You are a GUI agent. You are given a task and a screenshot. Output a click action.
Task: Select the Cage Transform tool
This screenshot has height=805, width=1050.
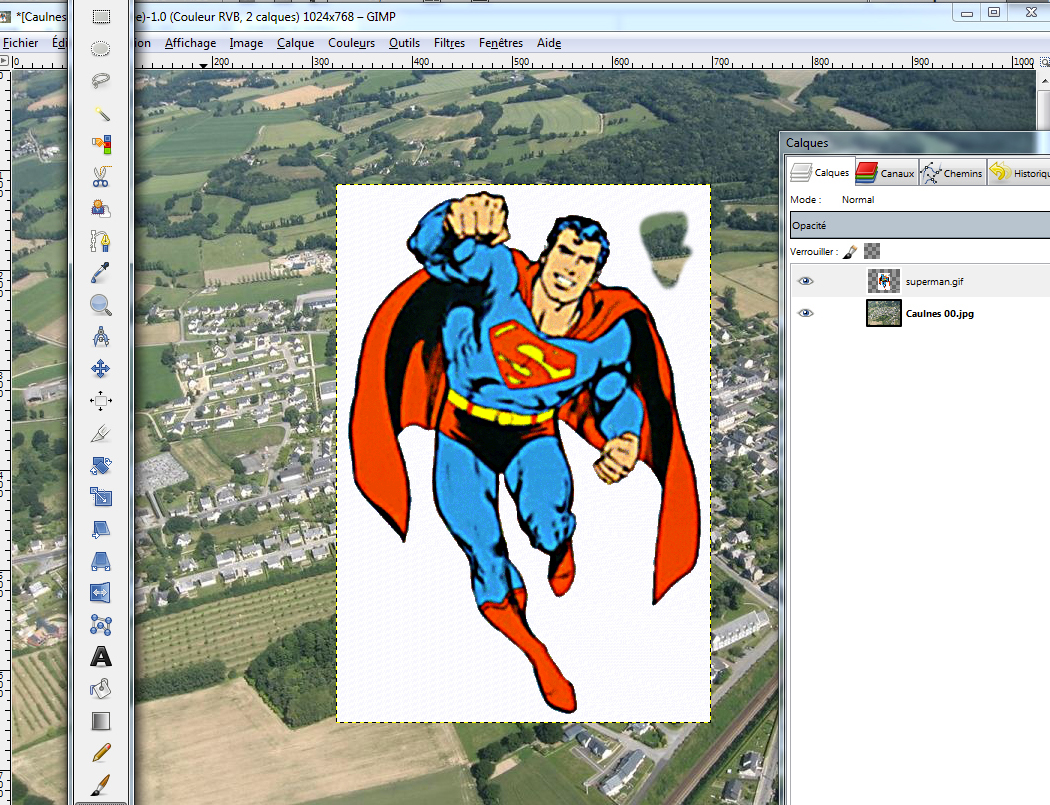point(101,625)
